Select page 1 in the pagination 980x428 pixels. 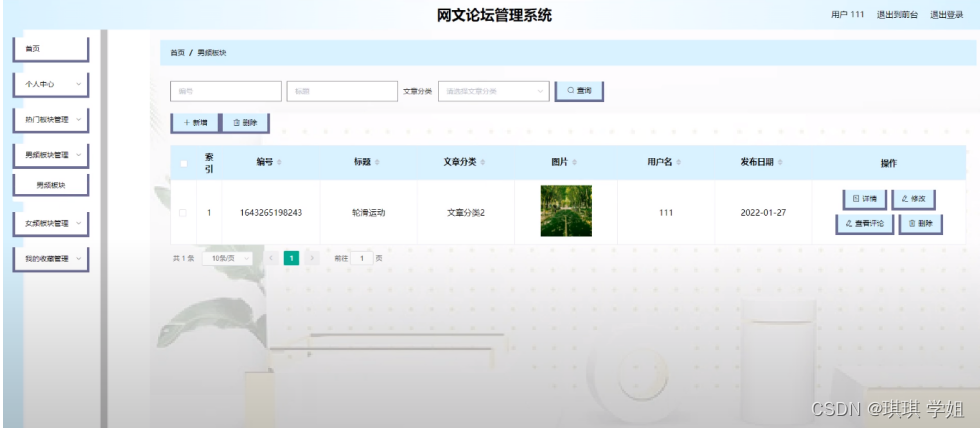coord(291,258)
